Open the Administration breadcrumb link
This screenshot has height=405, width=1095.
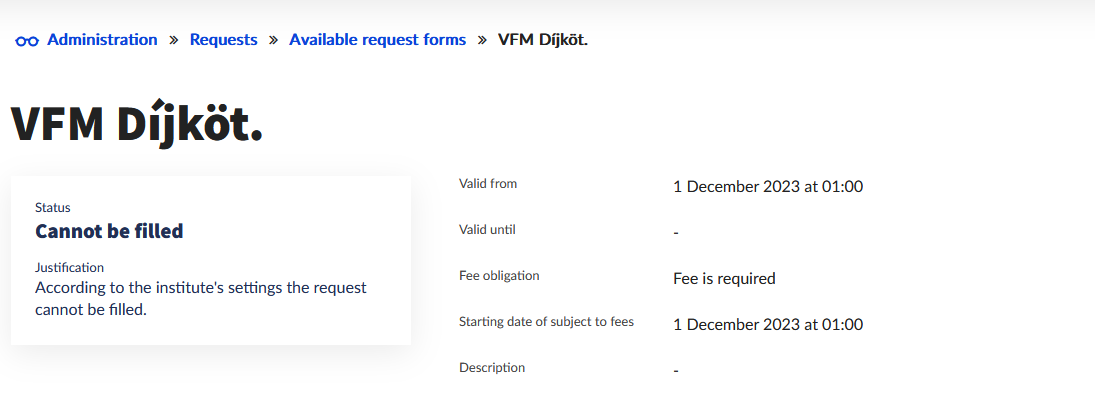102,40
